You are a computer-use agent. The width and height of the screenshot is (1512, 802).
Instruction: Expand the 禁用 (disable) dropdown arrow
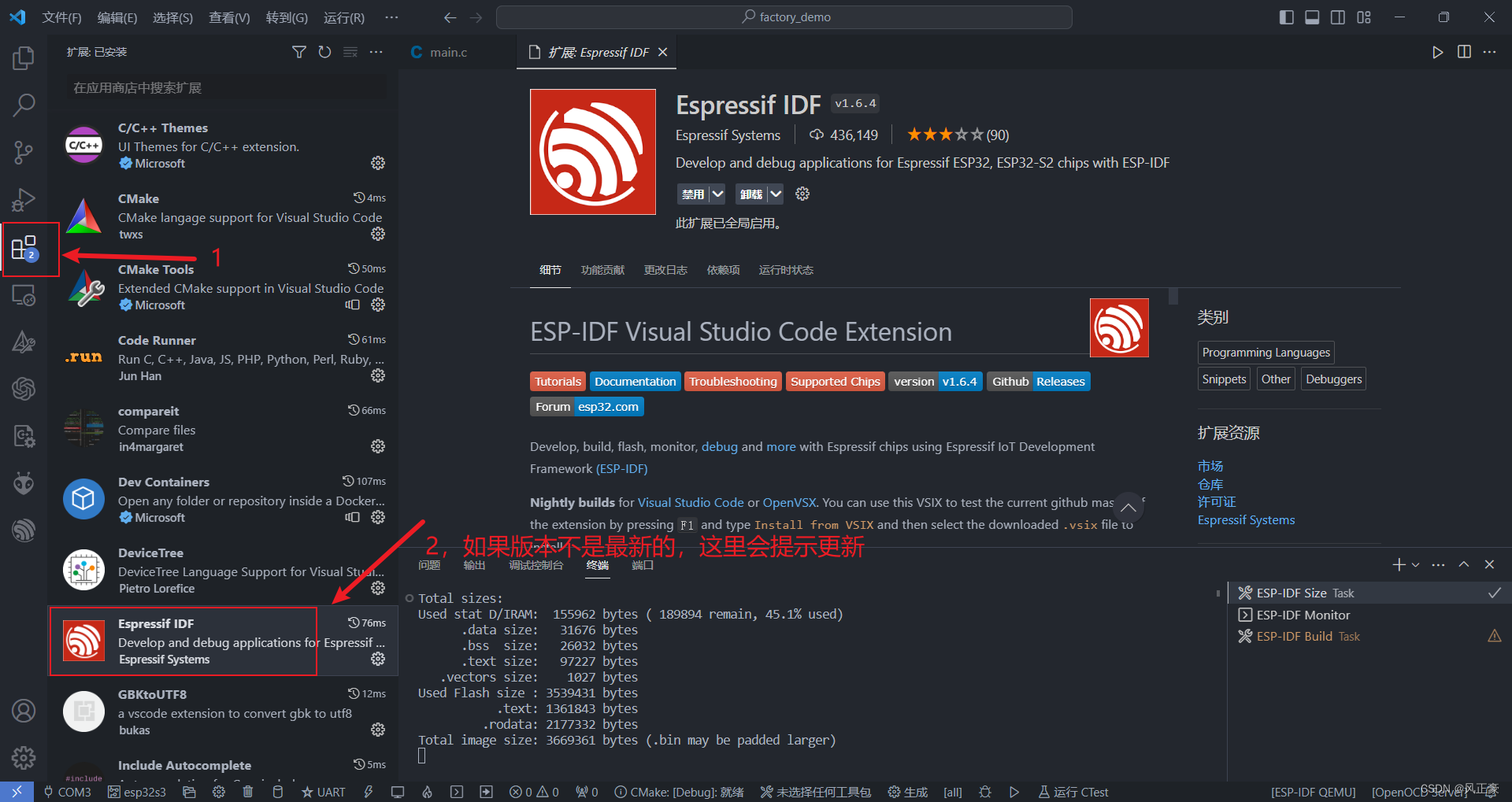[717, 194]
